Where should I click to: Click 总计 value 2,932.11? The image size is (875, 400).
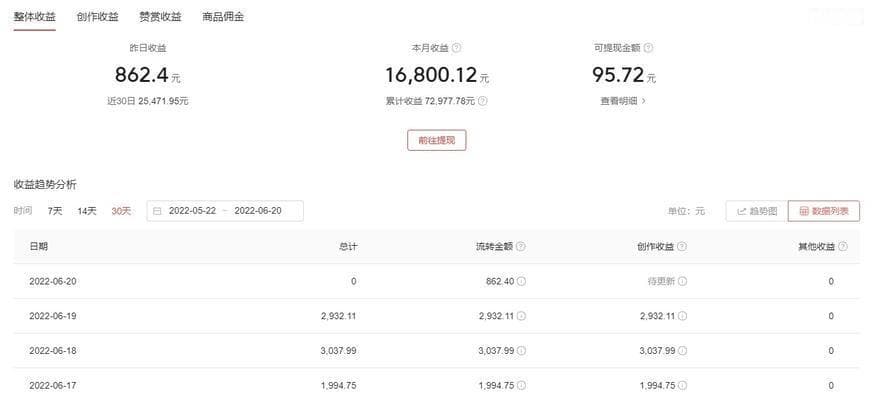(339, 316)
